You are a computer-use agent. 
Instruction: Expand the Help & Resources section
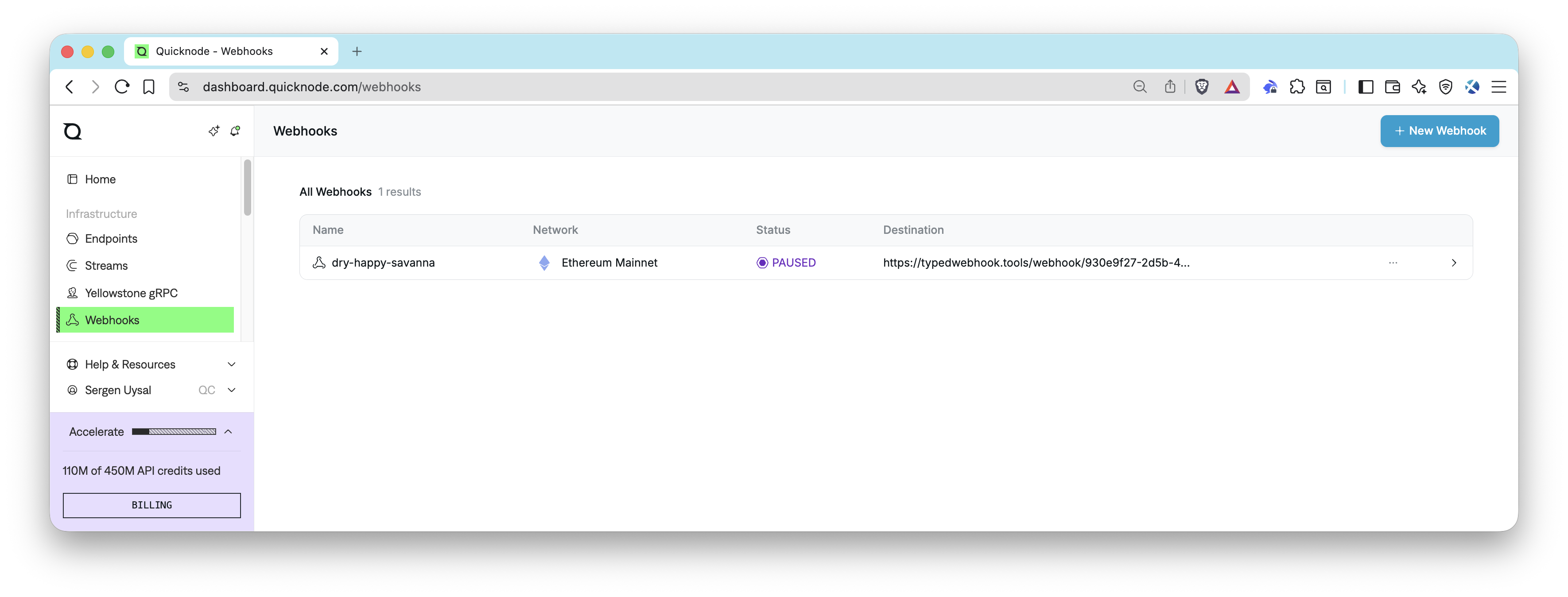[130, 364]
